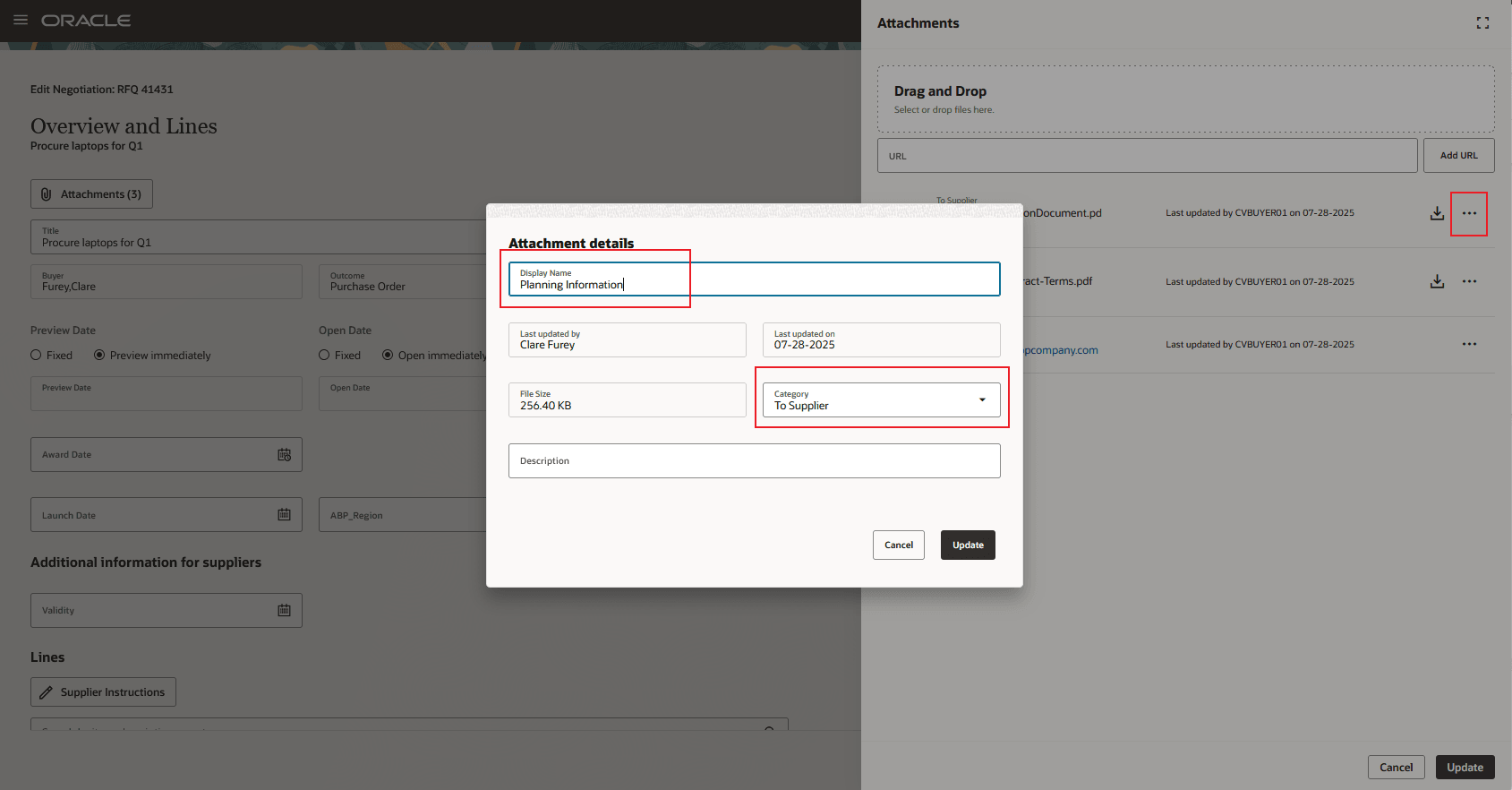Cancel the Attachment details dialog

pyautogui.click(x=899, y=545)
